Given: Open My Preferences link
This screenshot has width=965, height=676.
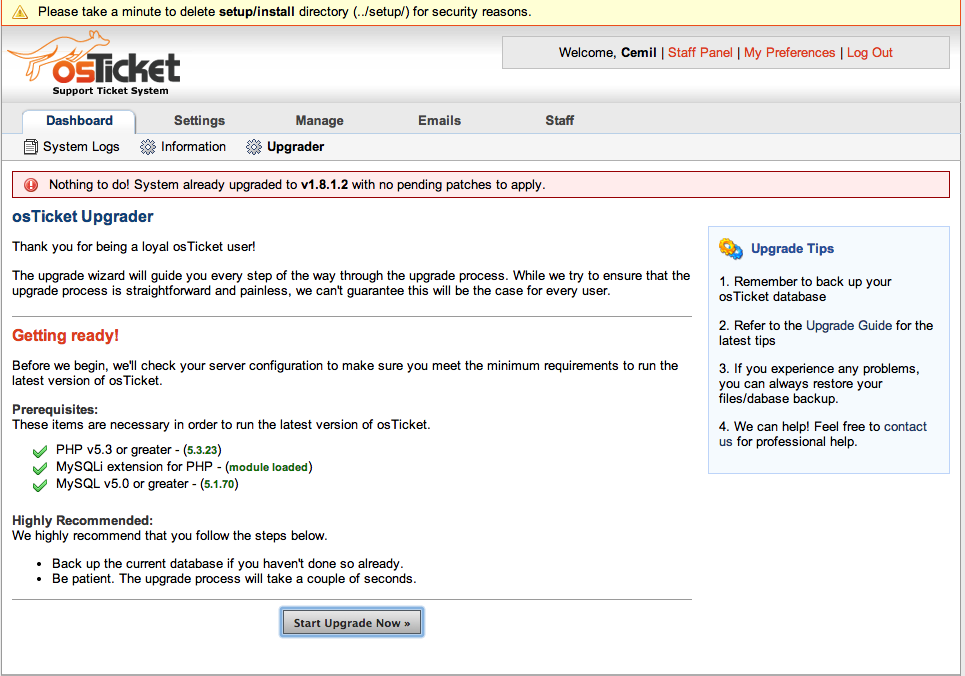Looking at the screenshot, I should 790,53.
